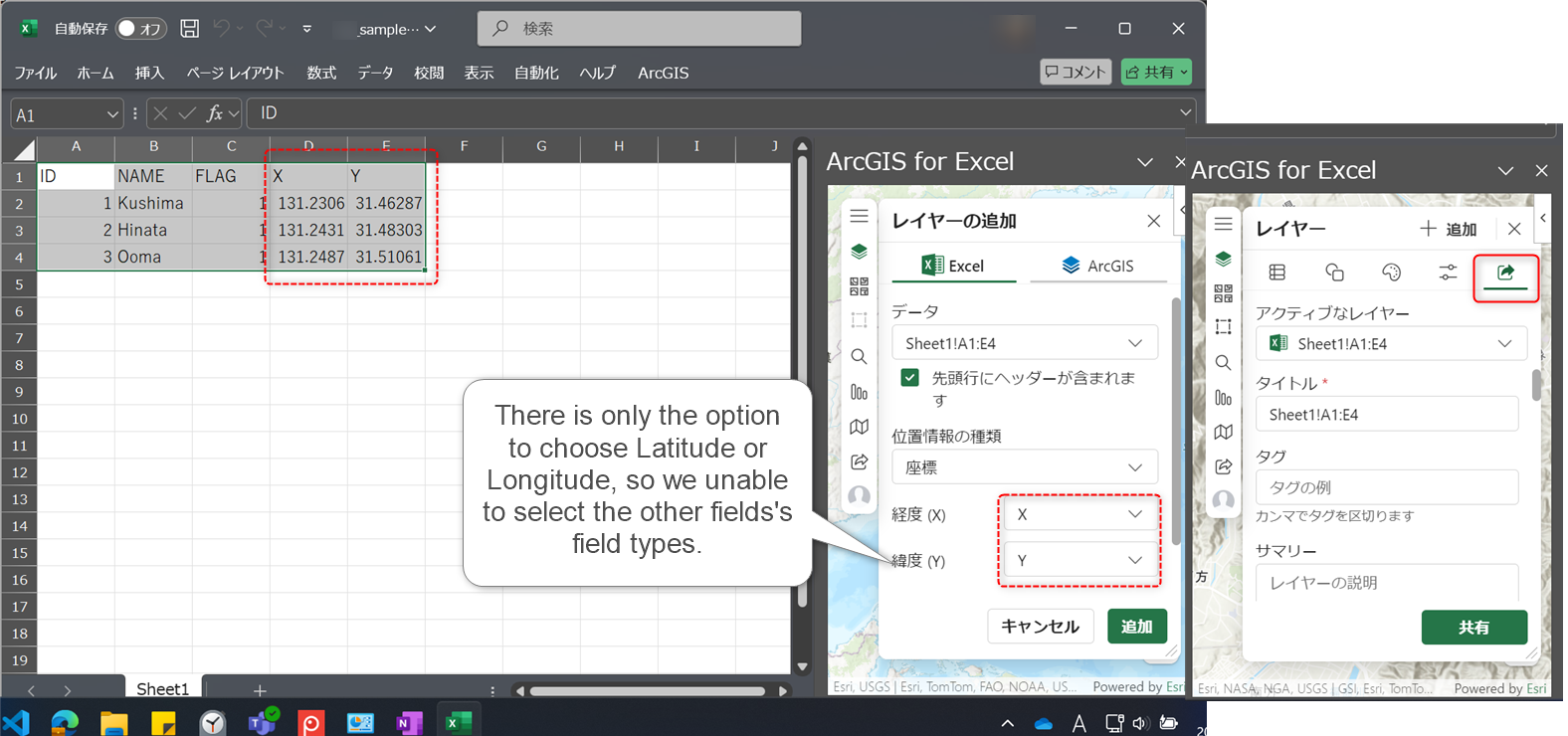Click the magnifier search icon in the Add Layer pane sidebar
Image resolution: width=1568 pixels, height=736 pixels.
pyautogui.click(x=860, y=356)
